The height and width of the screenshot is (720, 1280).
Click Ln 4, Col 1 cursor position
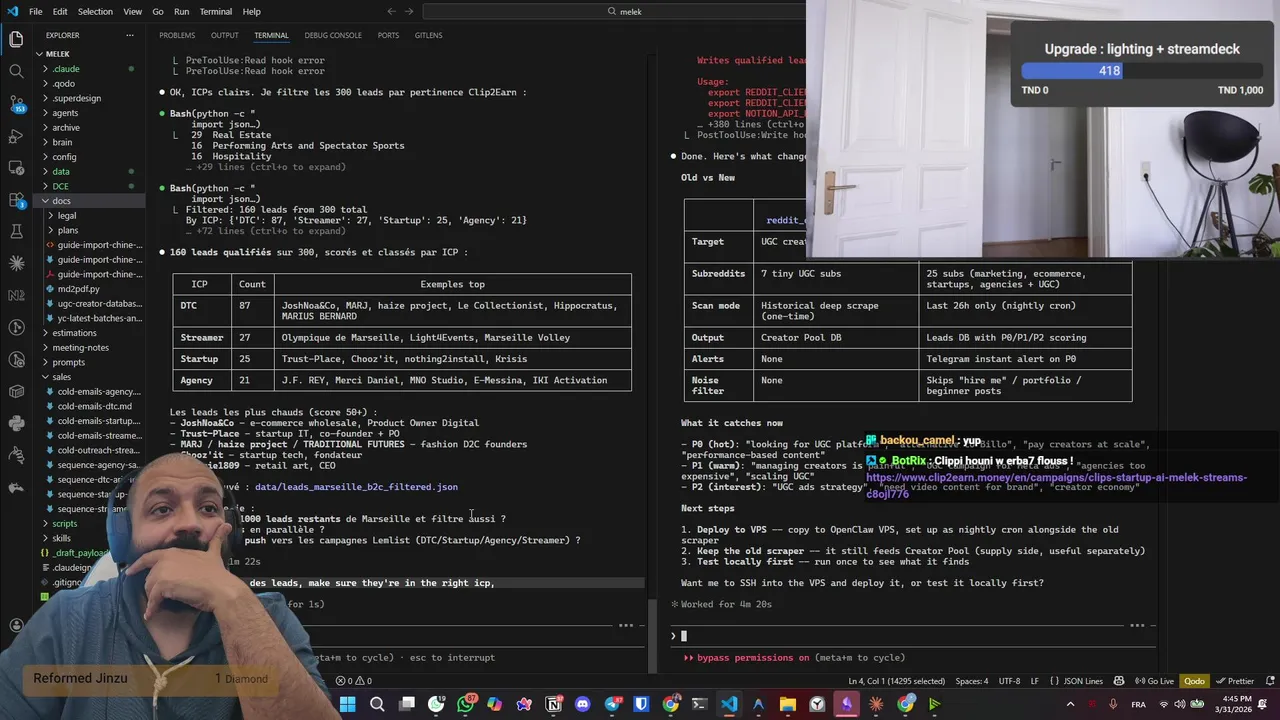pyautogui.click(x=894, y=681)
